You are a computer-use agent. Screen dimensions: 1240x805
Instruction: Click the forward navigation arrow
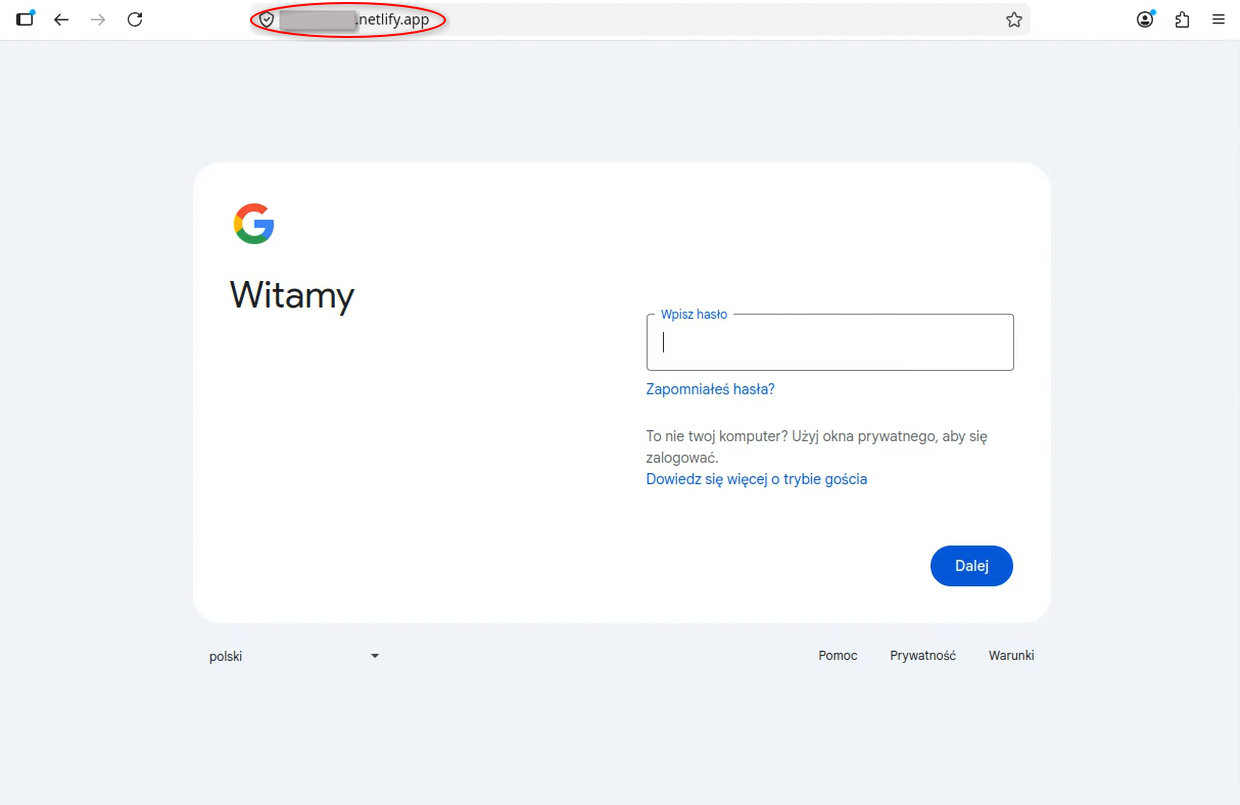pyautogui.click(x=98, y=19)
